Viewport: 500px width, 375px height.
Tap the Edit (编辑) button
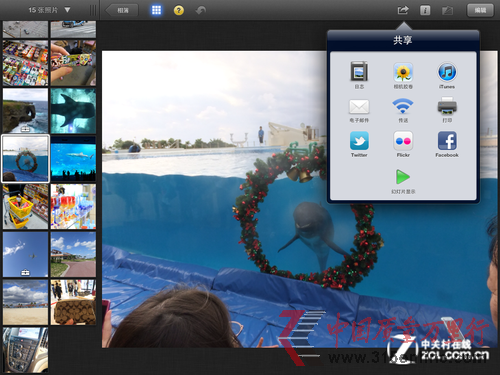click(x=480, y=10)
